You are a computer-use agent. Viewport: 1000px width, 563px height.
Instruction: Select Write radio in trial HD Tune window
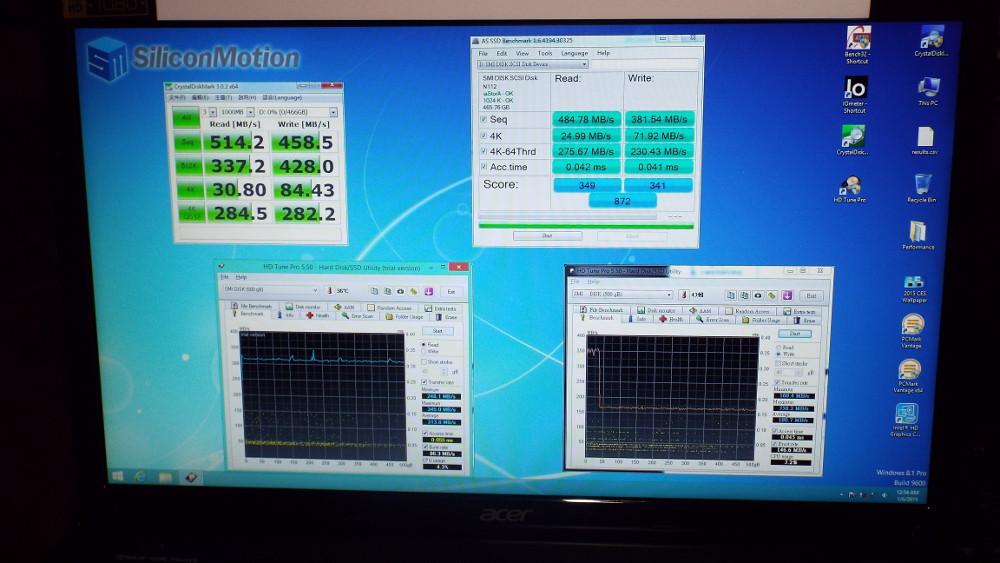(423, 351)
